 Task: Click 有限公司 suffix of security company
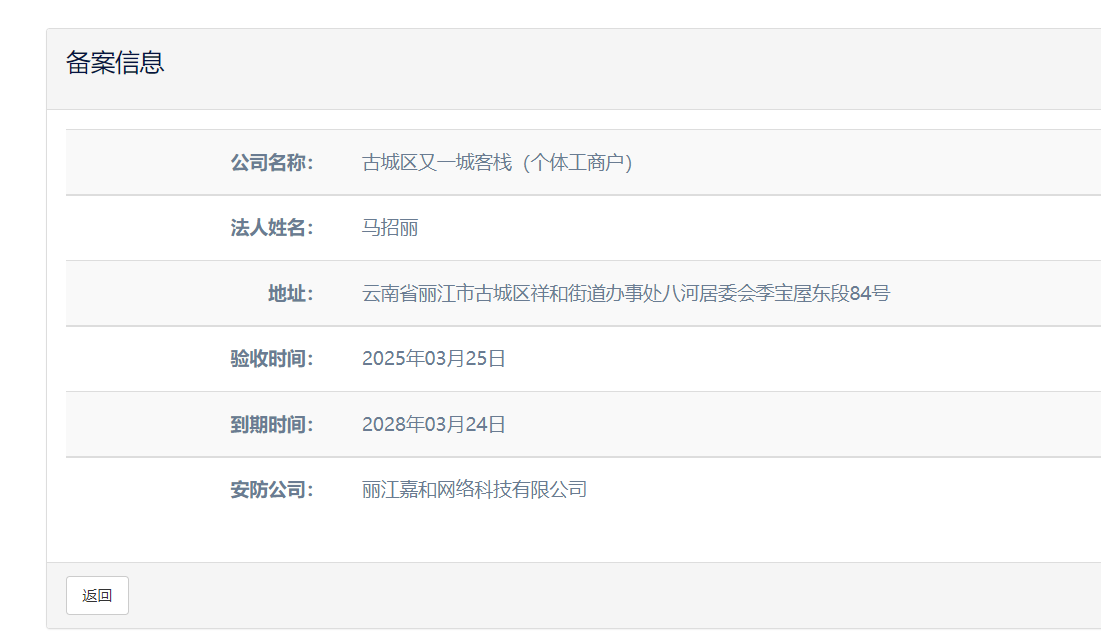550,490
